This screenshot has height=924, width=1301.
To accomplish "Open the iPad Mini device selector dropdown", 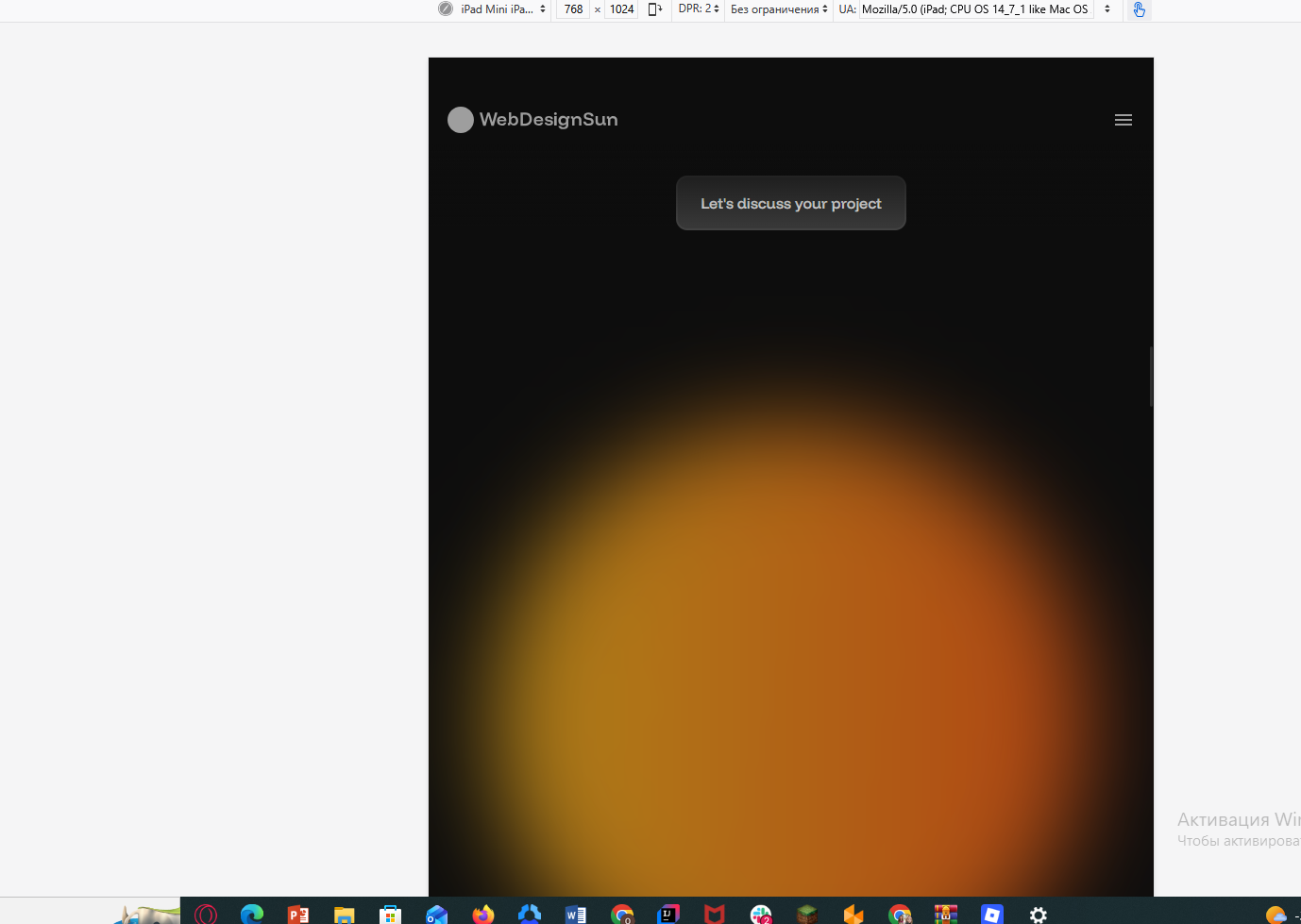I will (x=501, y=9).
